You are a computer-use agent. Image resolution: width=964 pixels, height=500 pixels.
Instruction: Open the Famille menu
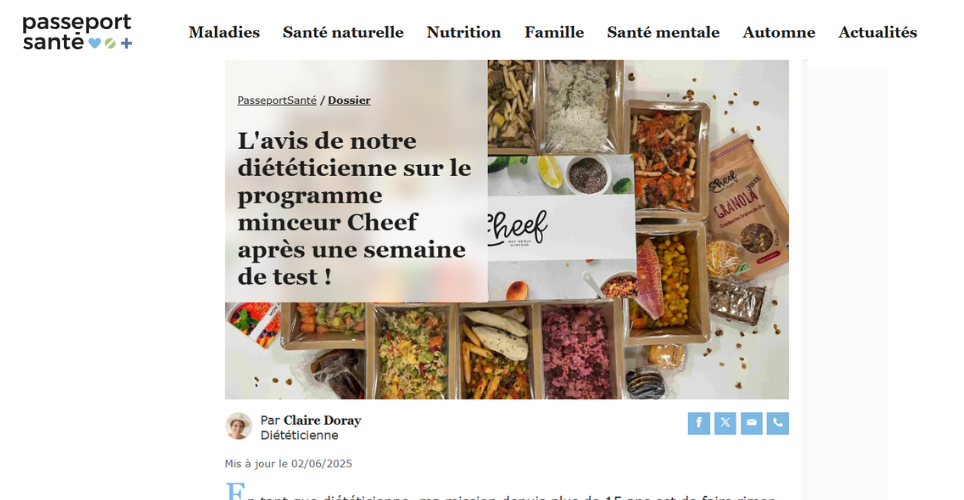pos(554,32)
